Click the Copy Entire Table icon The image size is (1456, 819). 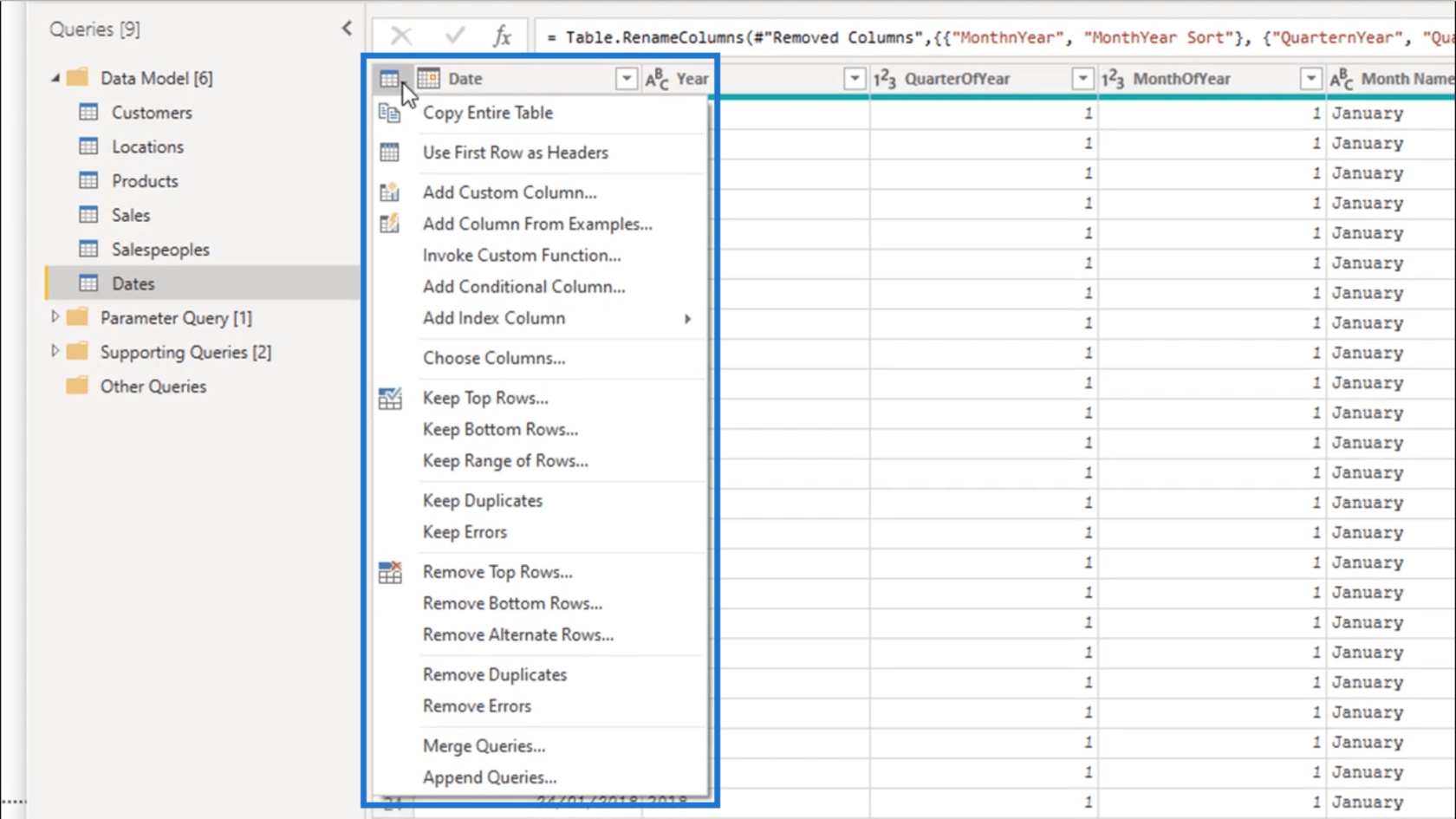click(390, 113)
